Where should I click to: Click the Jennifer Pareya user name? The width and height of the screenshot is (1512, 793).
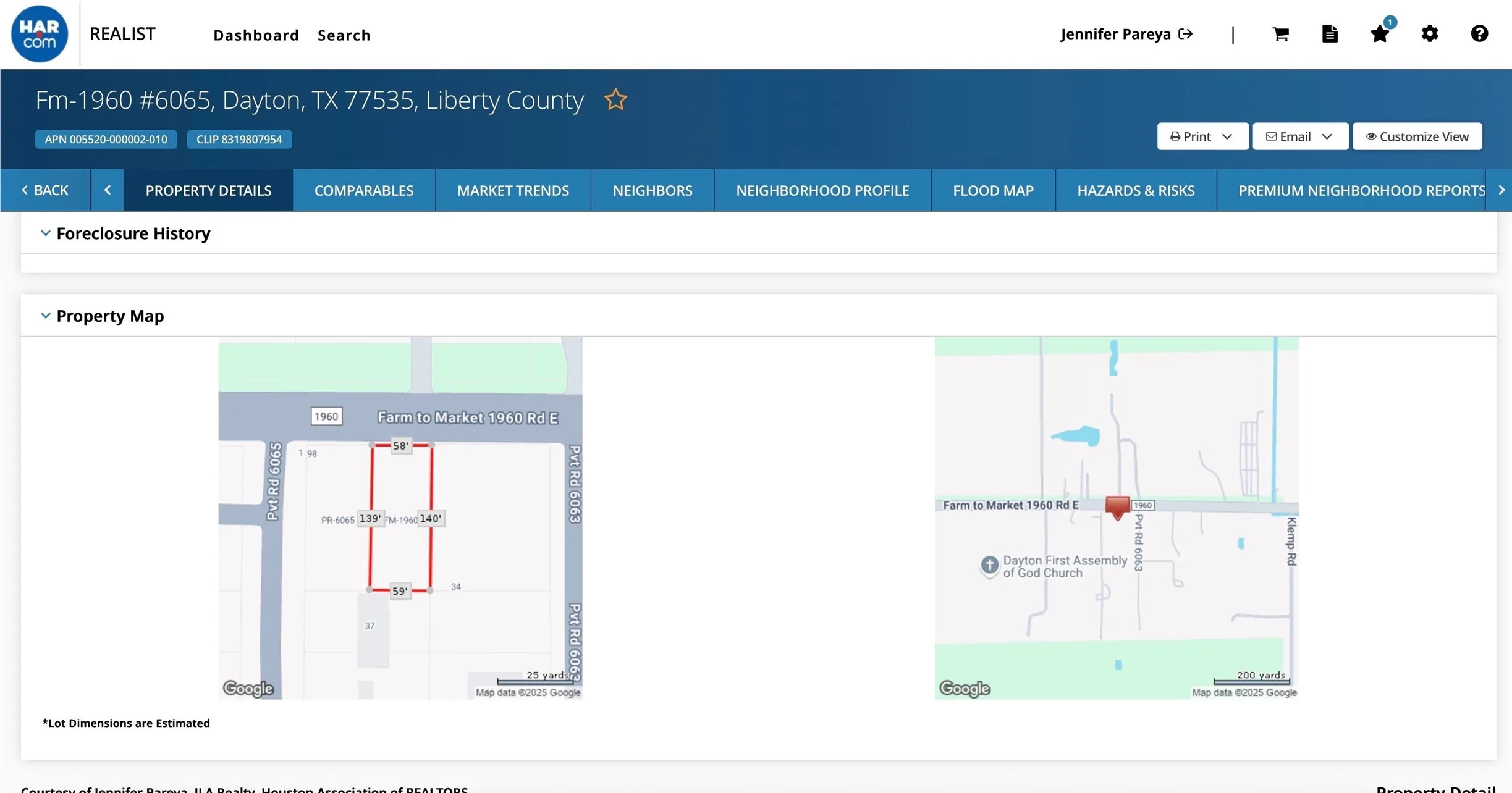tap(1115, 34)
